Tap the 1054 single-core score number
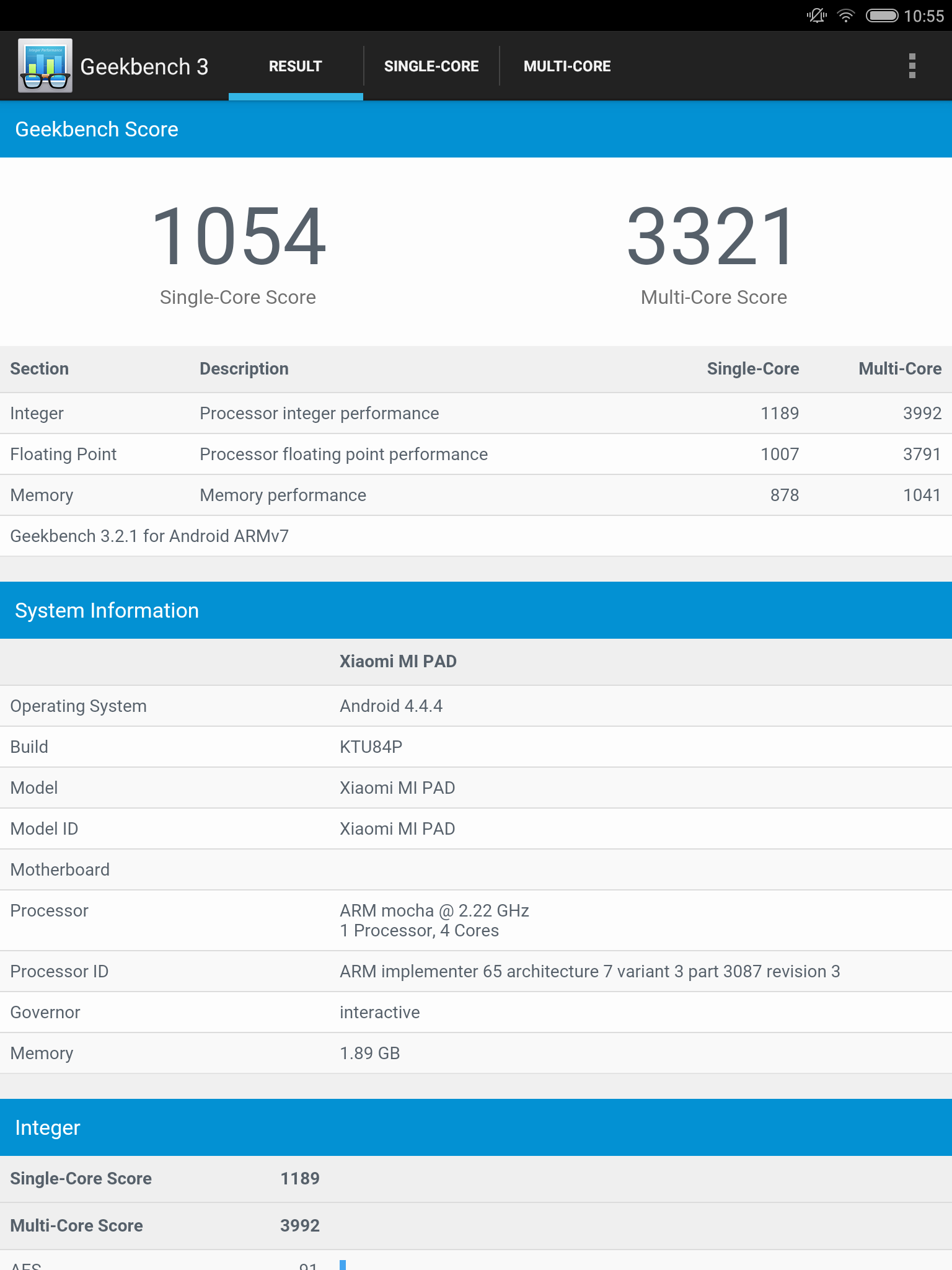This screenshot has height=1270, width=952. (238, 237)
